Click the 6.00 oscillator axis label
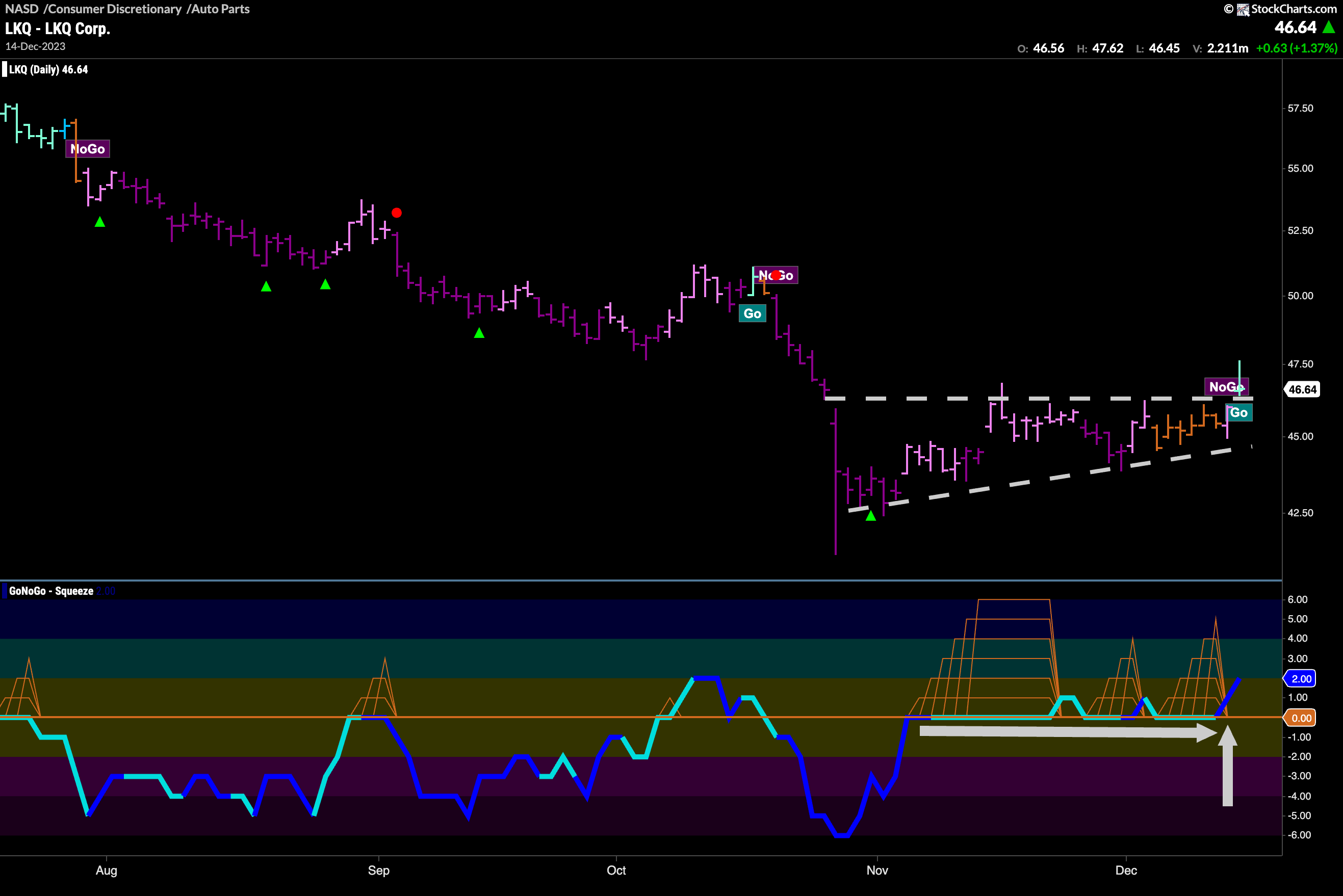This screenshot has width=1343, height=896. coord(1297,600)
